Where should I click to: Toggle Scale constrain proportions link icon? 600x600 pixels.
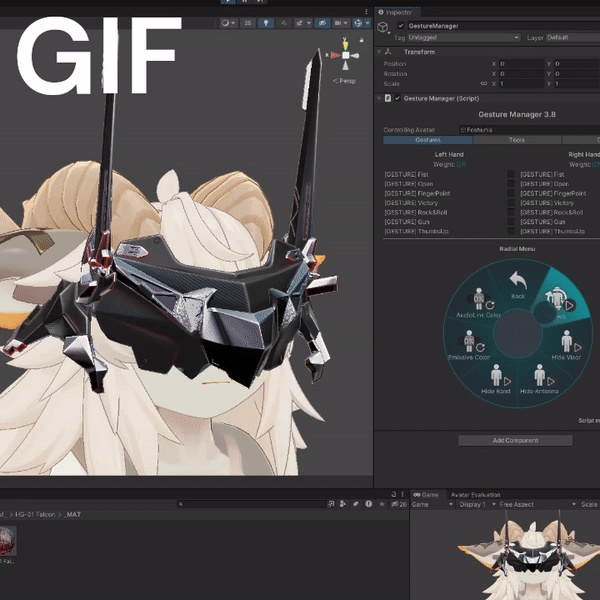point(484,83)
